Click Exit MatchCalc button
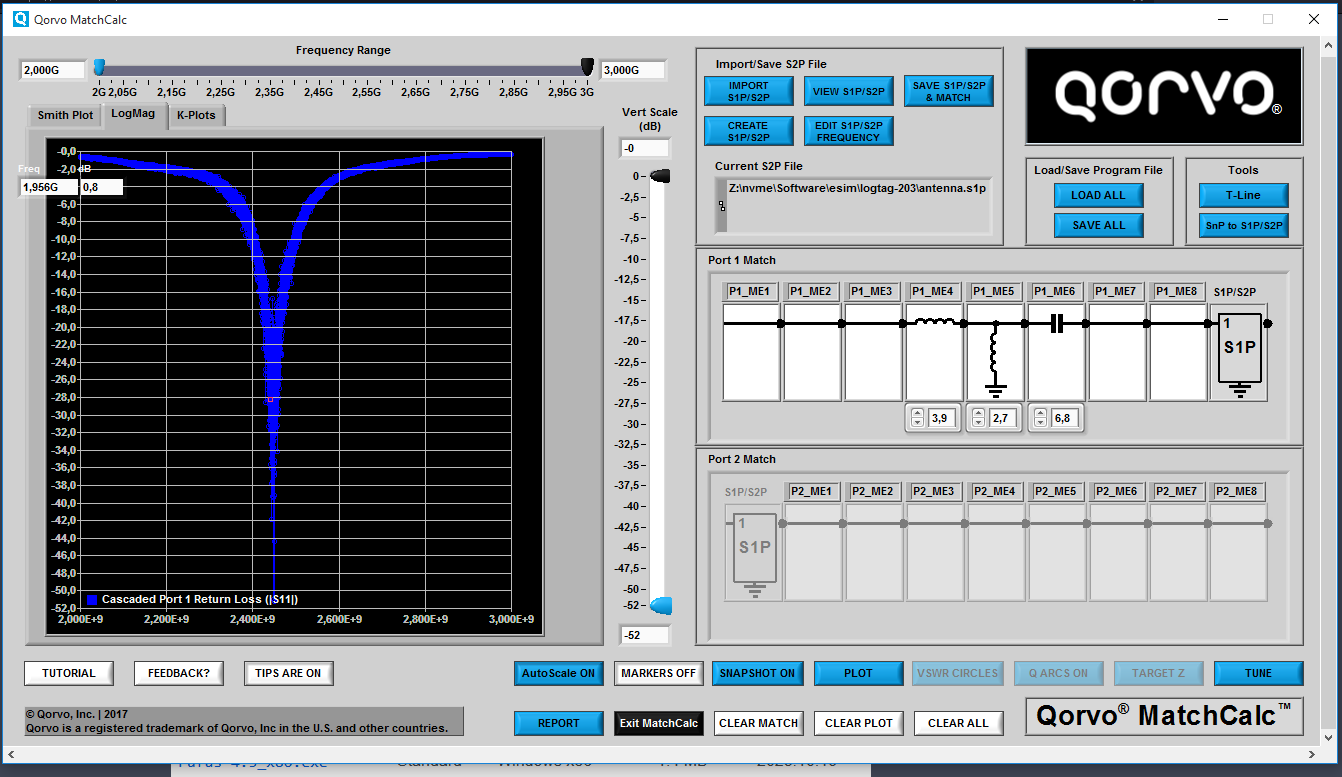 point(659,723)
